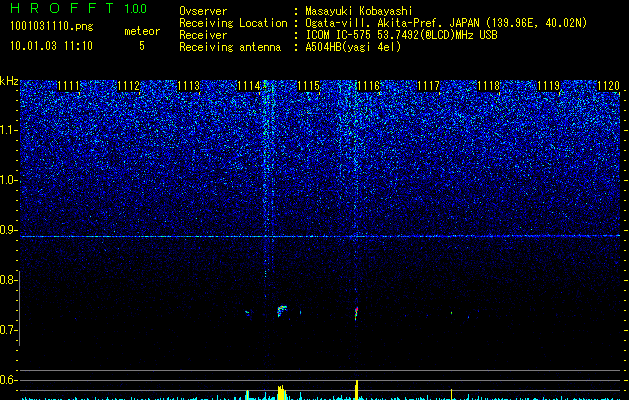Click the meteor echo after 1114
629x400 pixels.
tap(282, 311)
